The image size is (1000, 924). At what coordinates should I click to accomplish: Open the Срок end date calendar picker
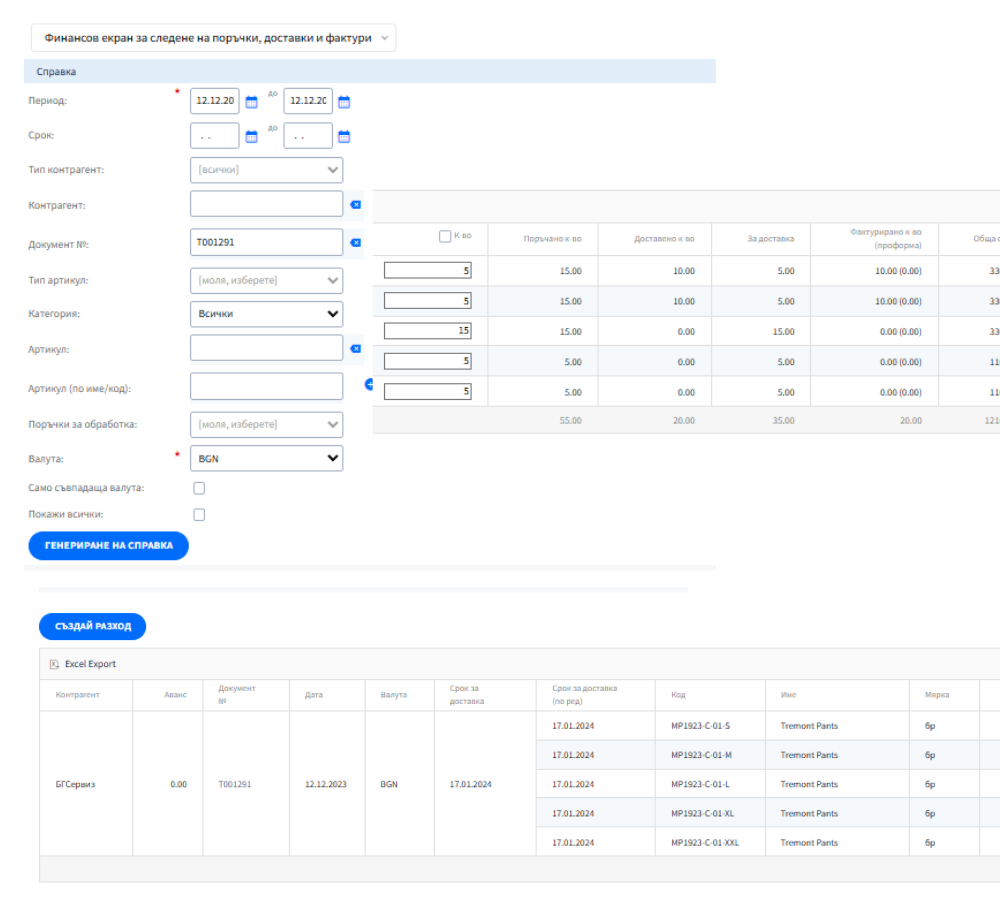pos(344,137)
